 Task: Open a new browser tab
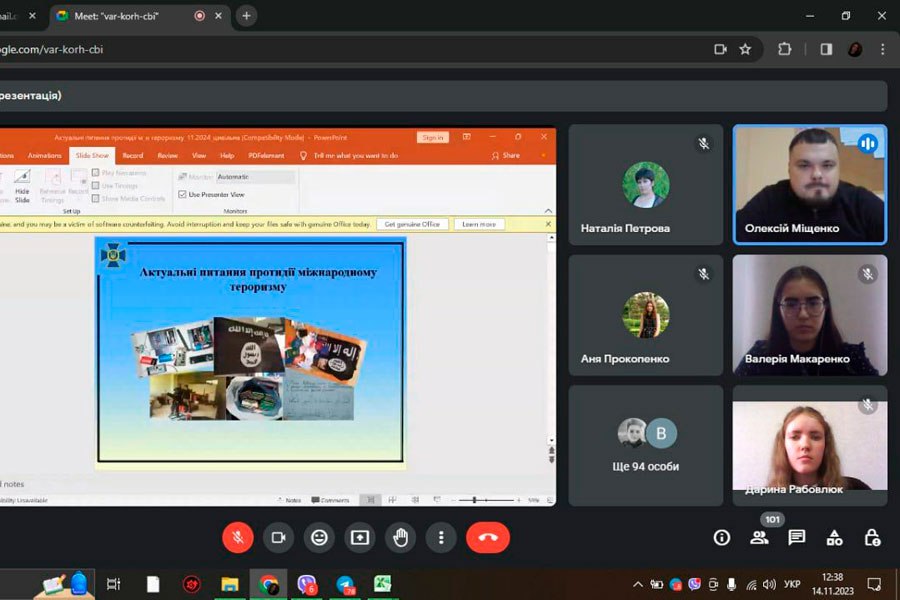click(246, 16)
